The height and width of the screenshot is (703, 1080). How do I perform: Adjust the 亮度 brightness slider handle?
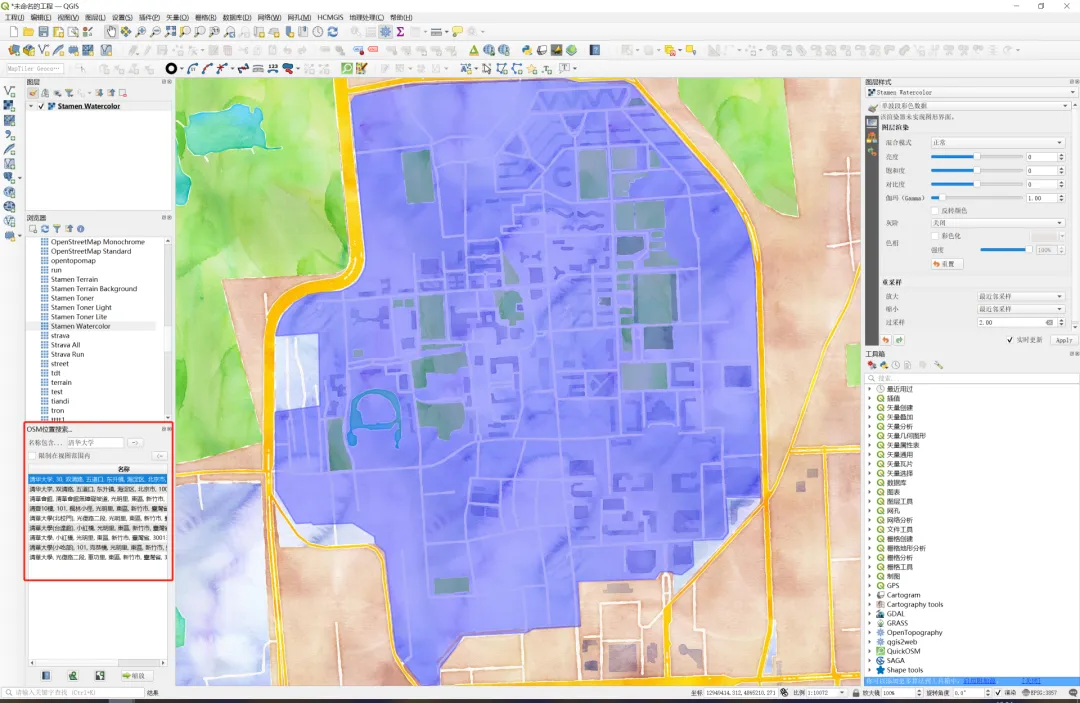pyautogui.click(x=977, y=157)
